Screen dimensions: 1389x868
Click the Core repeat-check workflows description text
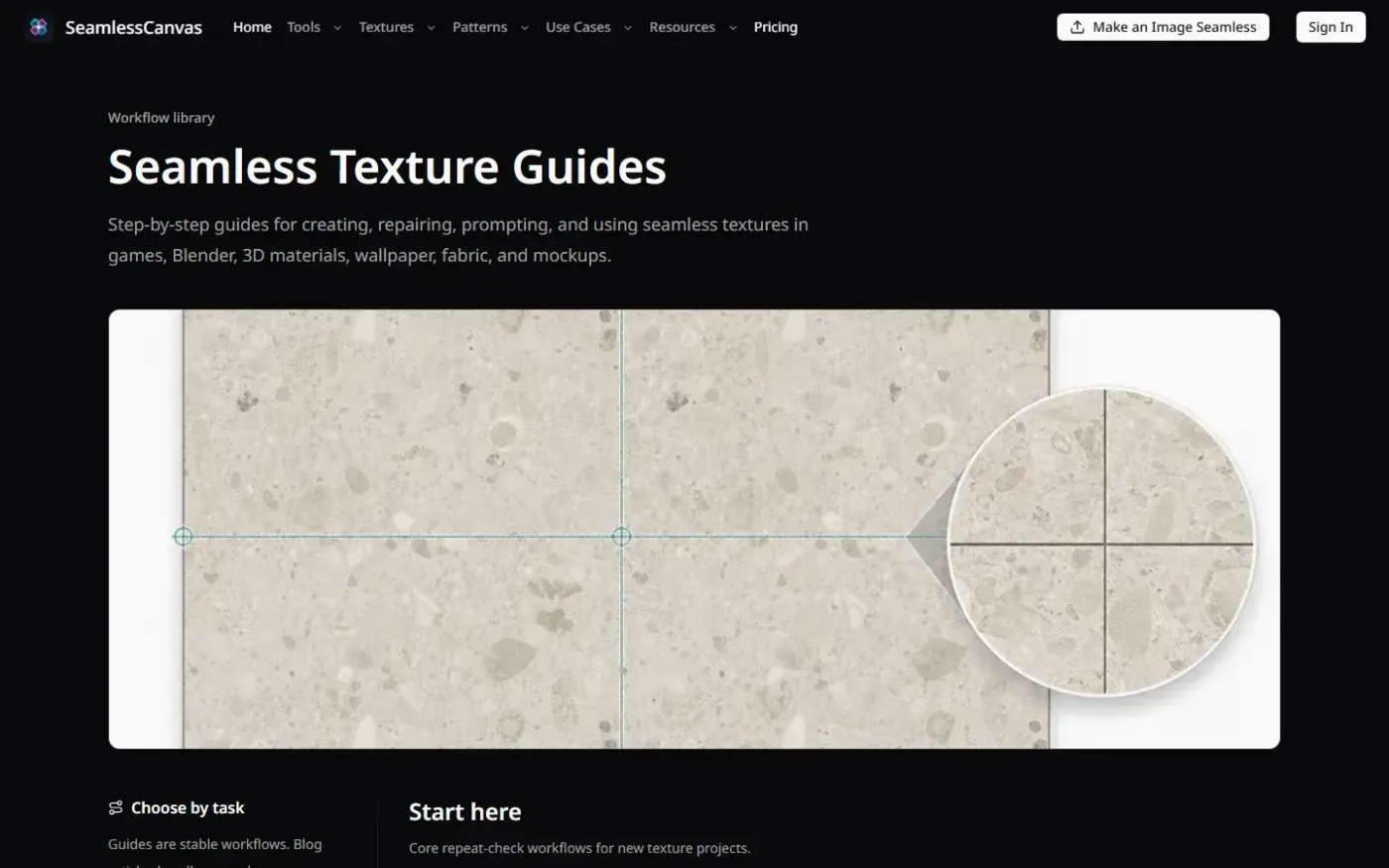(579, 848)
